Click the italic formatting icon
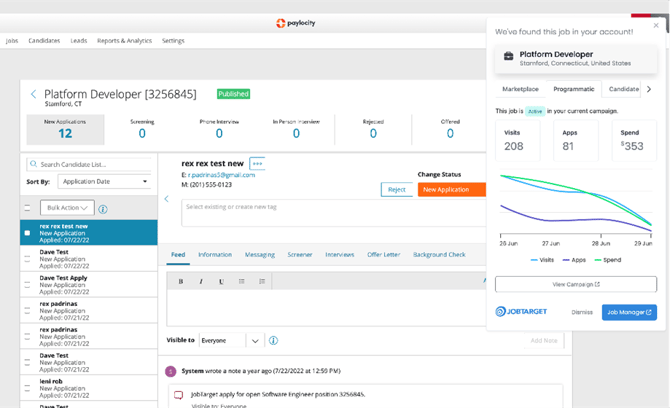The height and width of the screenshot is (408, 670). [x=200, y=281]
